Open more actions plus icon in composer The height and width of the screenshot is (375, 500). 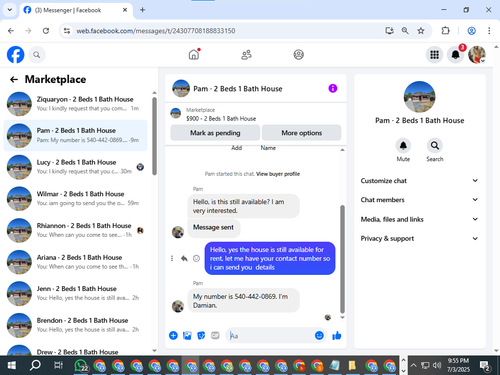(x=173, y=335)
